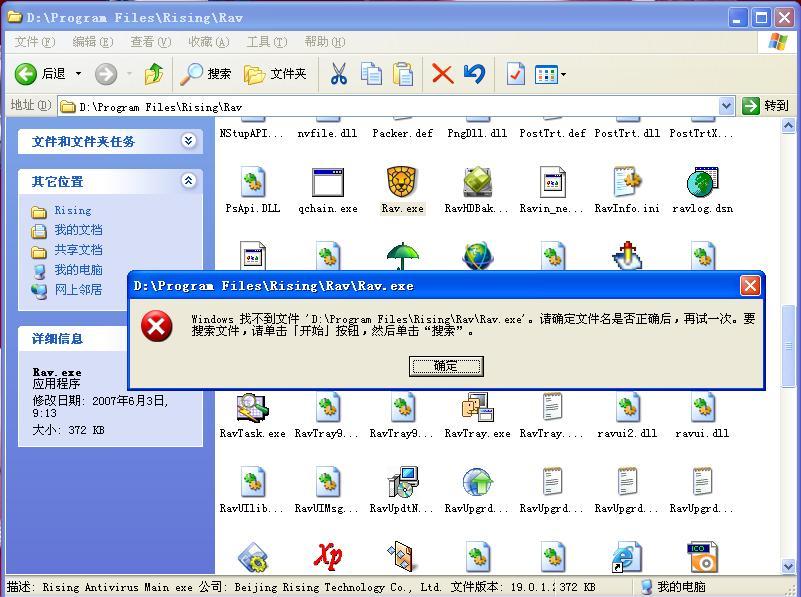The image size is (801, 597).
Task: Go up one folder level
Action: click(154, 74)
